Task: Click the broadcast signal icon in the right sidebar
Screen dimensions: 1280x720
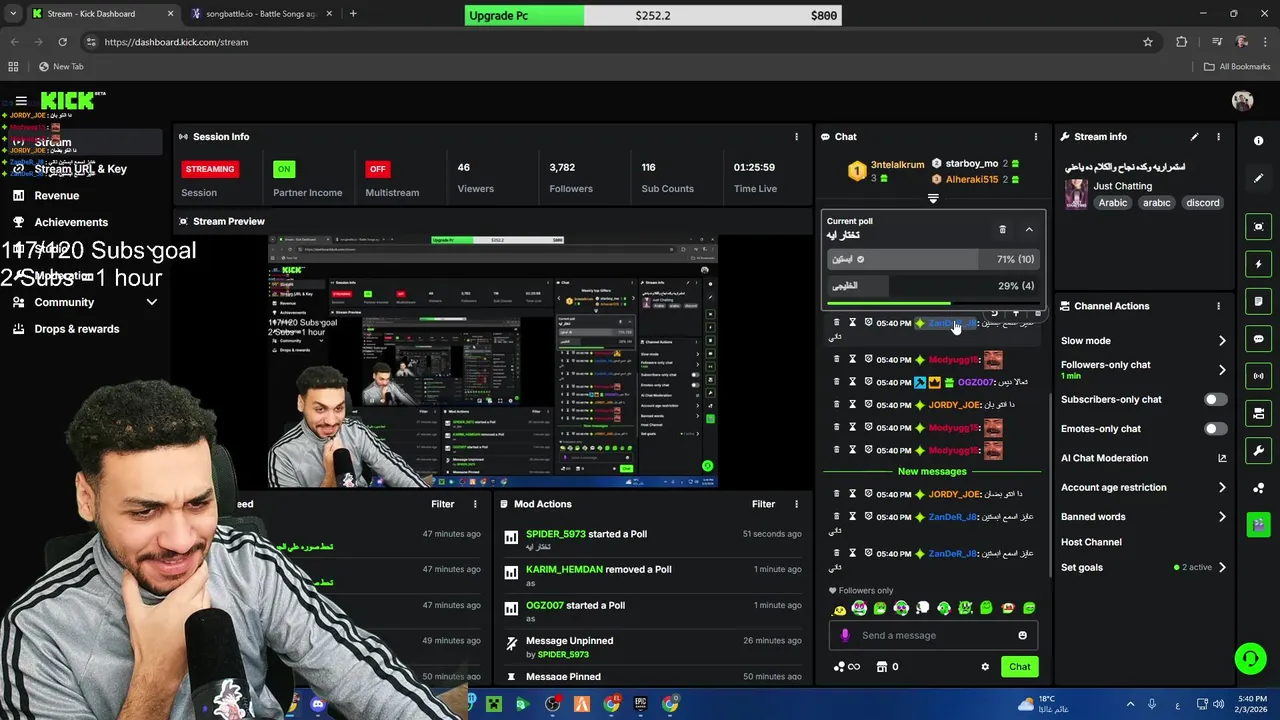Action: point(1258,376)
